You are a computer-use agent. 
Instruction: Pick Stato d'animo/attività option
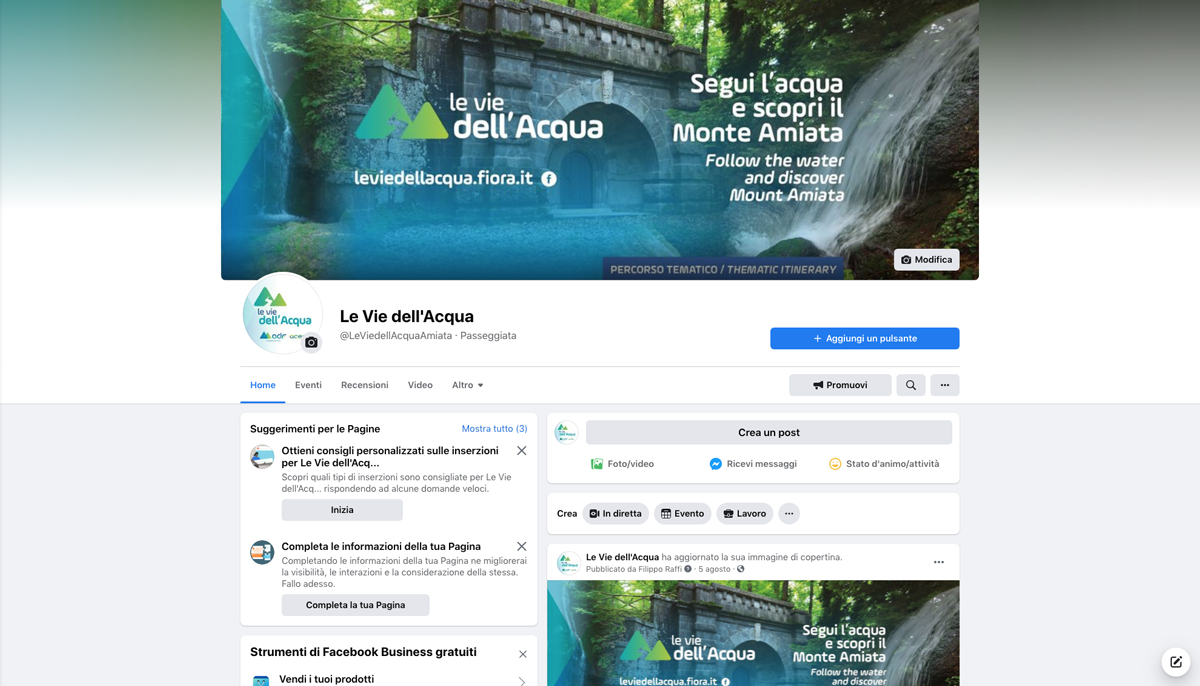pos(884,464)
